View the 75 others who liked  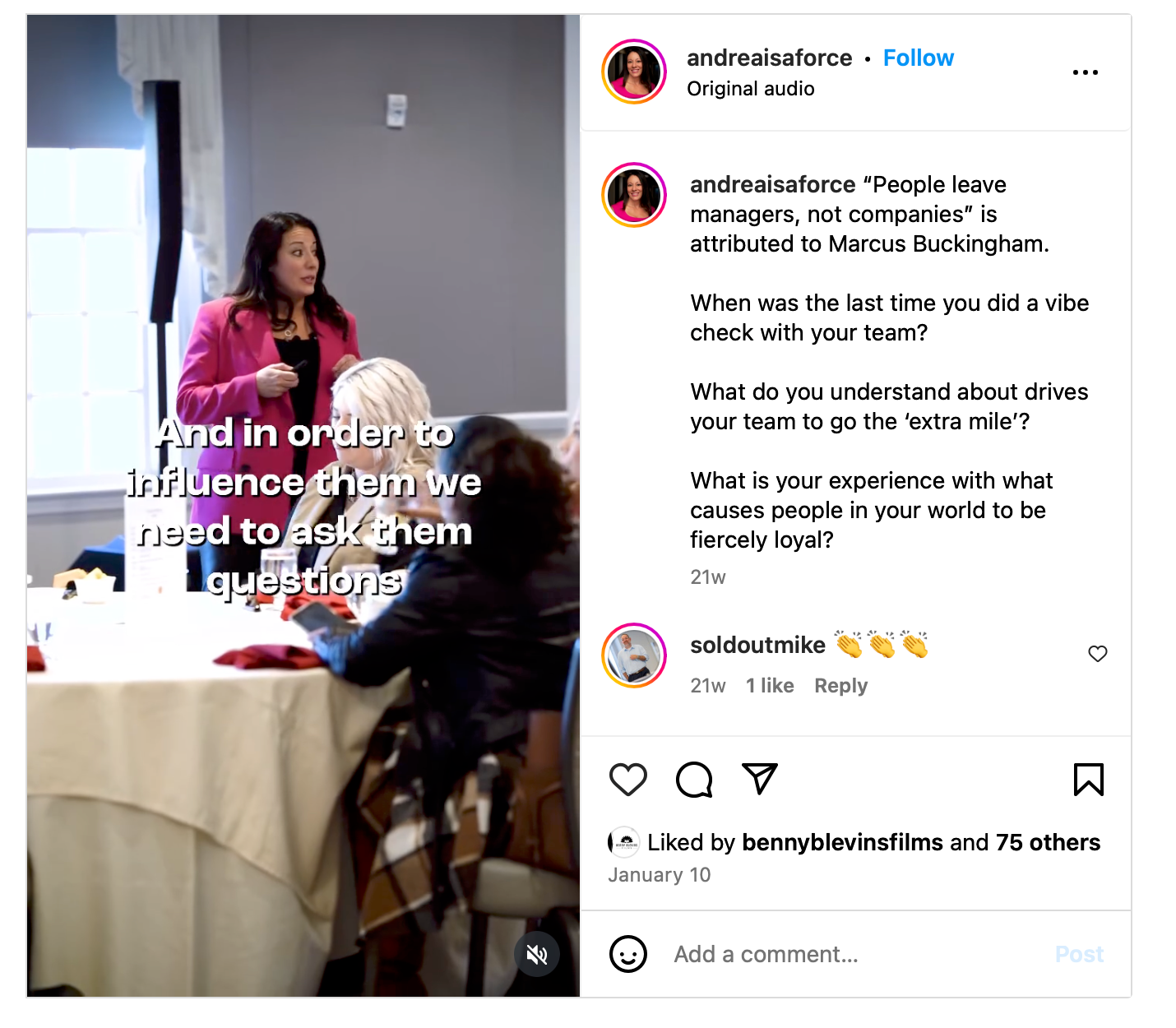click(x=1048, y=842)
